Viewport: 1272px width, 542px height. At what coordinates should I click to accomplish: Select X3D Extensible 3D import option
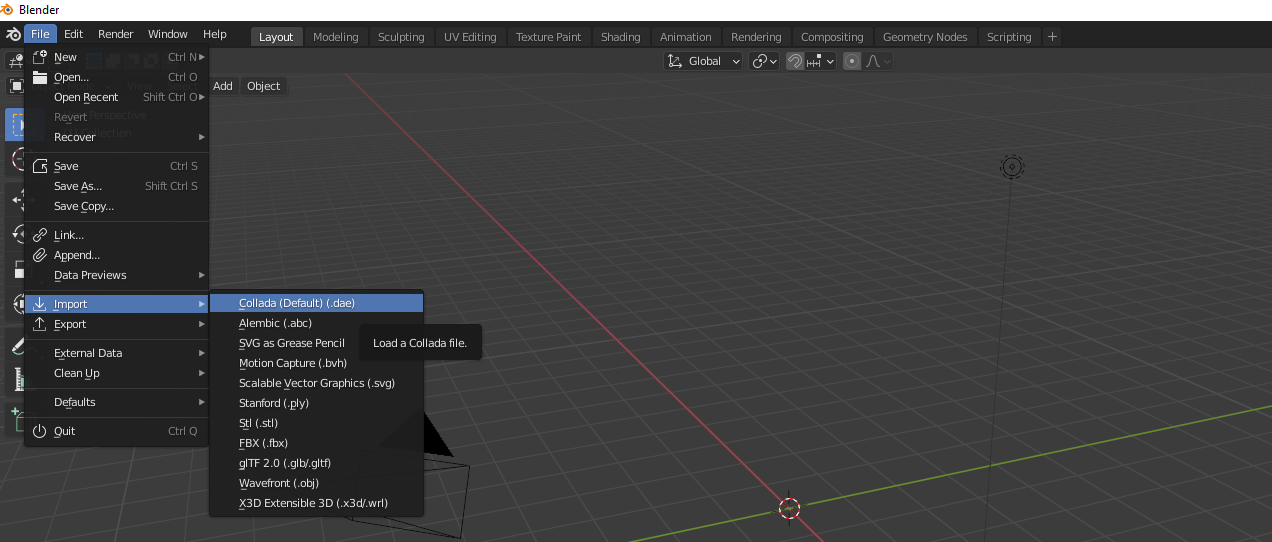click(x=316, y=503)
